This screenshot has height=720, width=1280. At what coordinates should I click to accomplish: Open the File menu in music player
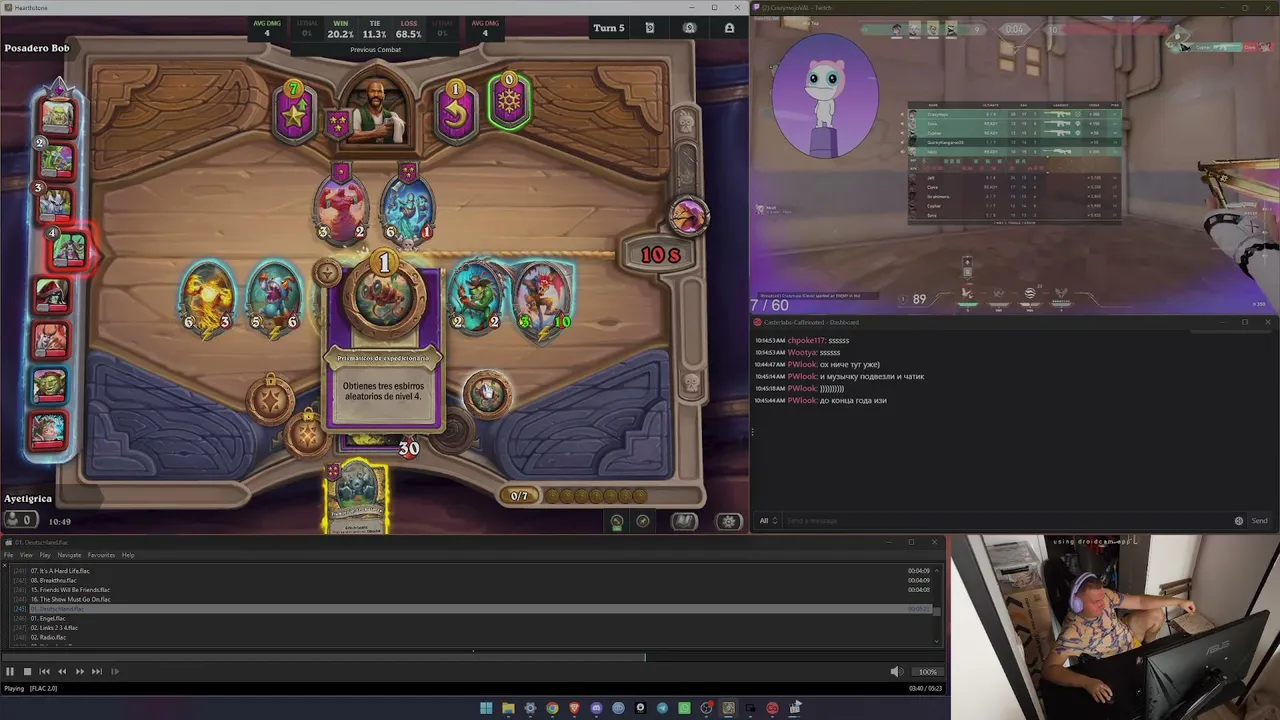point(9,555)
